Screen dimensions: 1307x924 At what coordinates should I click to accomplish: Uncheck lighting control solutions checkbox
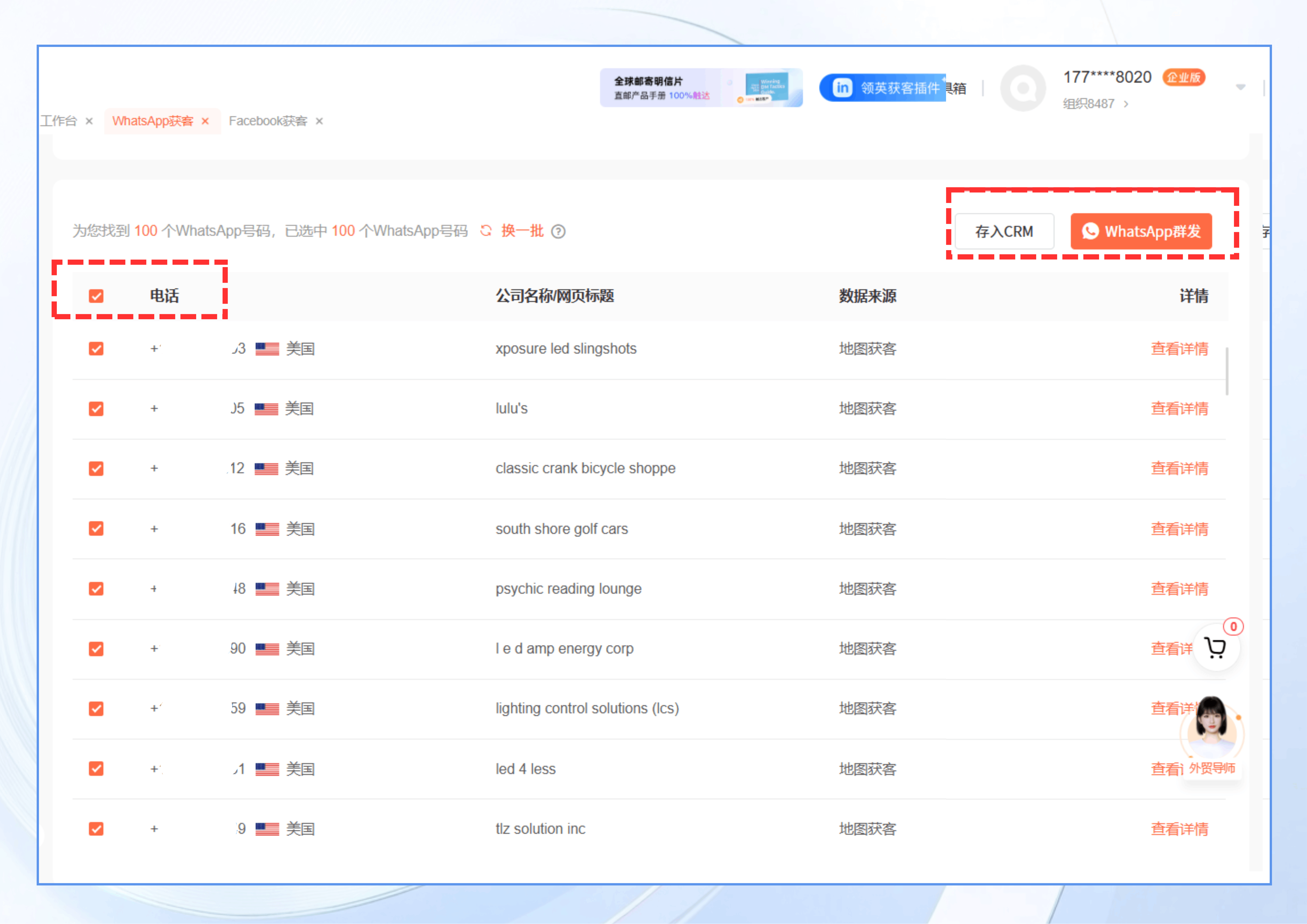(x=96, y=709)
